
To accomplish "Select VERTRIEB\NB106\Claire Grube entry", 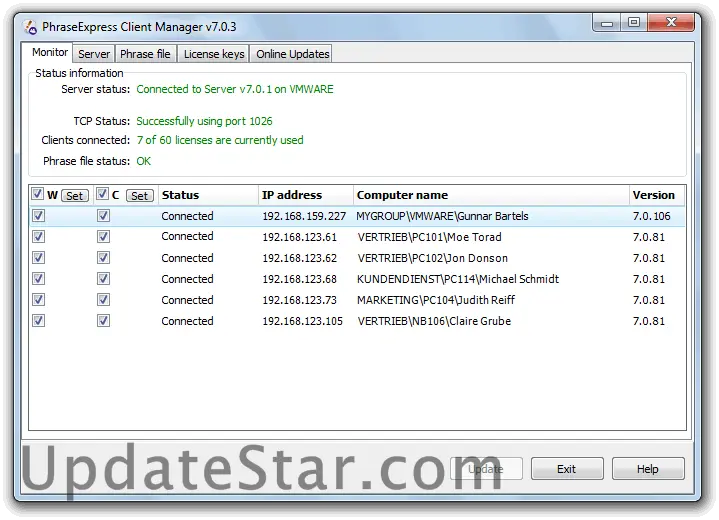I will point(434,321).
